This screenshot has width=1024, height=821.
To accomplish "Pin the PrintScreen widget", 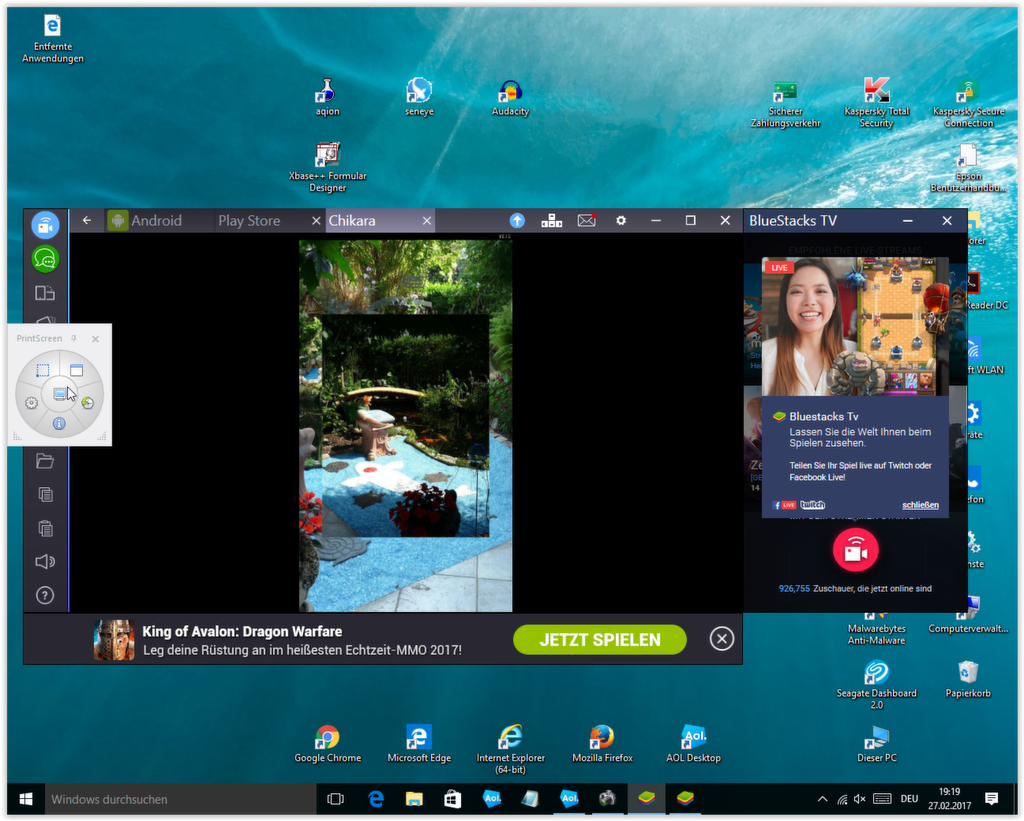I will [74, 339].
